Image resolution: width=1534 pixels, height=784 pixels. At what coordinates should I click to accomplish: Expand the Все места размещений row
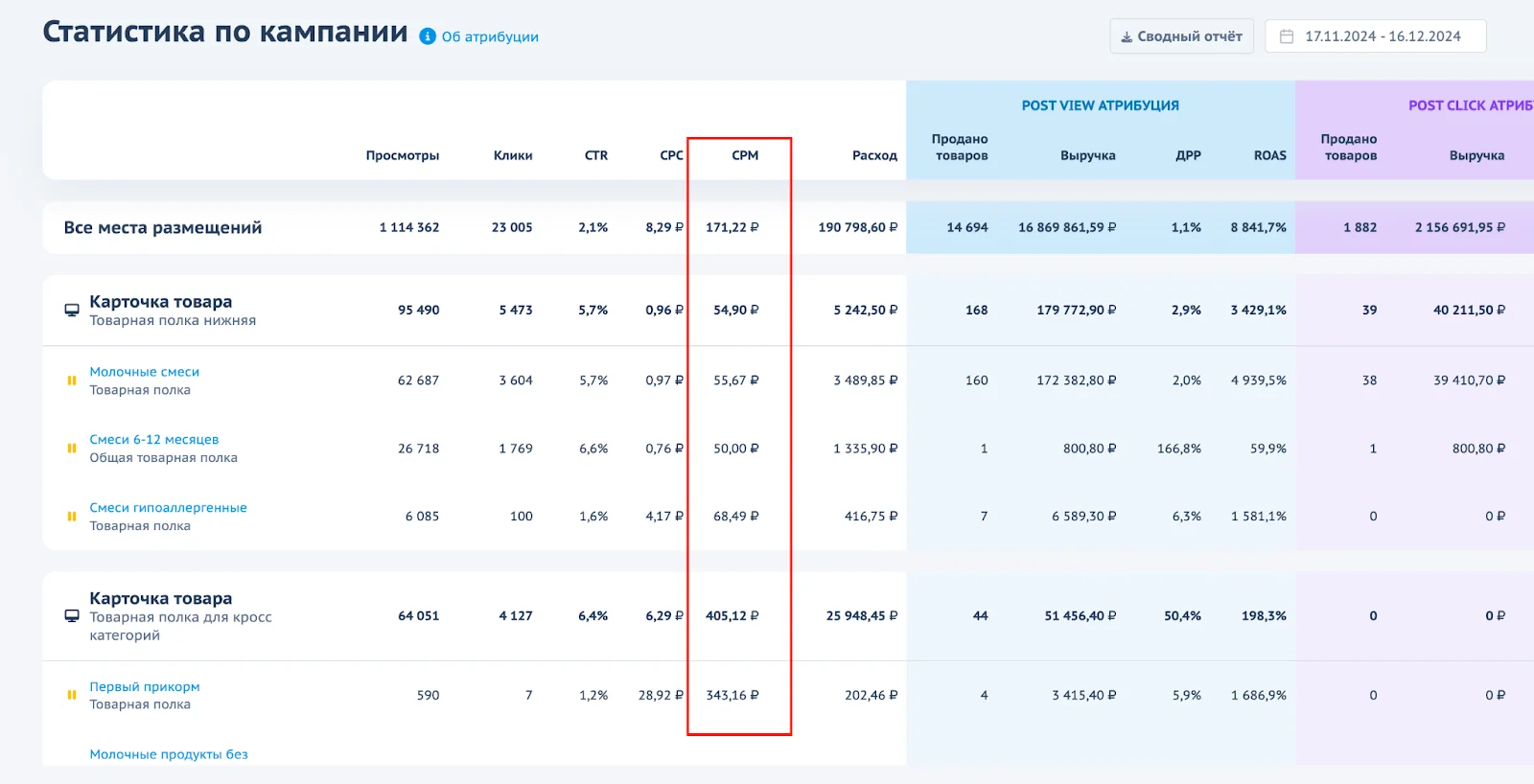(x=163, y=228)
